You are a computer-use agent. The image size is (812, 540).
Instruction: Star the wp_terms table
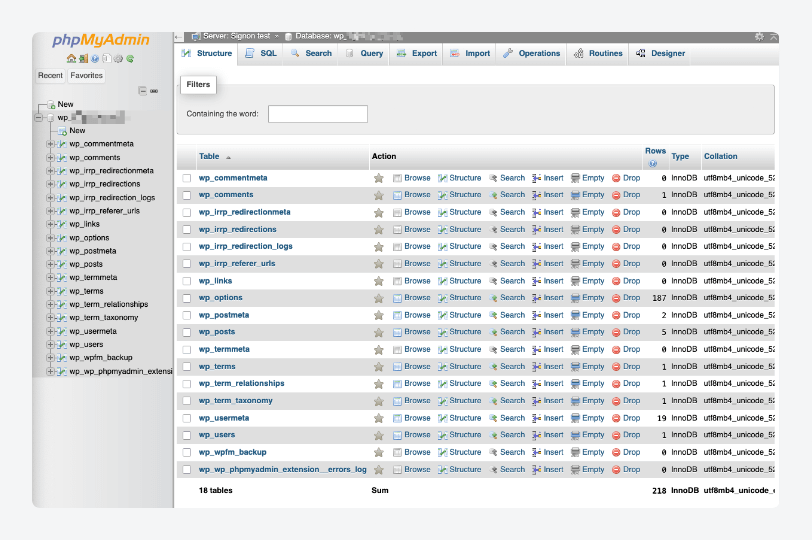[379, 367]
